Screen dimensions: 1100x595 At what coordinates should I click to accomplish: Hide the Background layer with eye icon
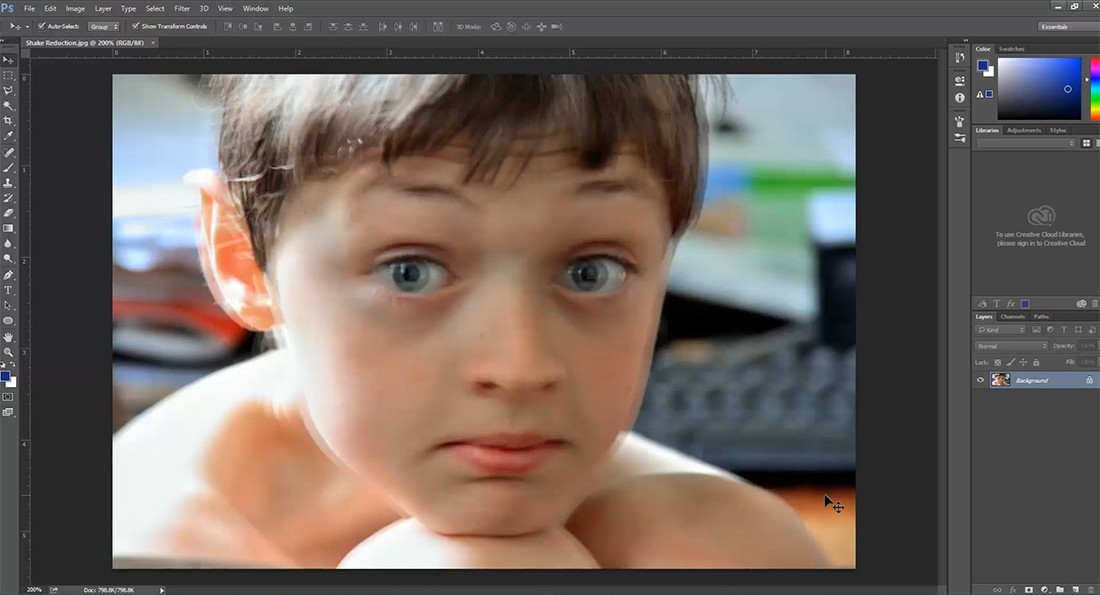point(981,380)
